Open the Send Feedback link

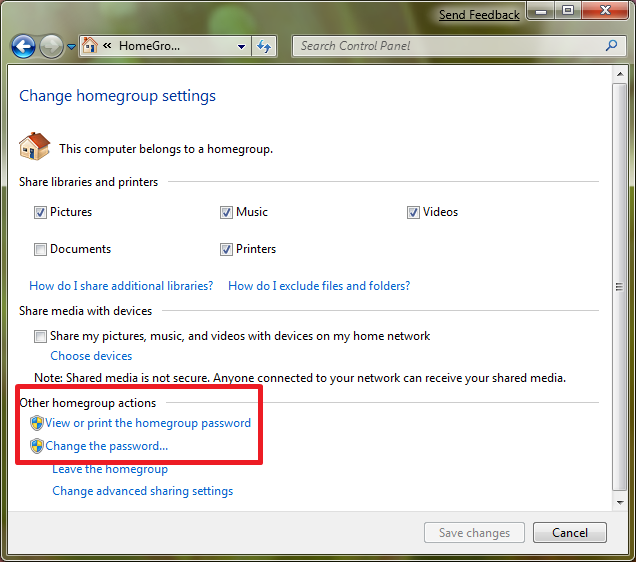[479, 15]
